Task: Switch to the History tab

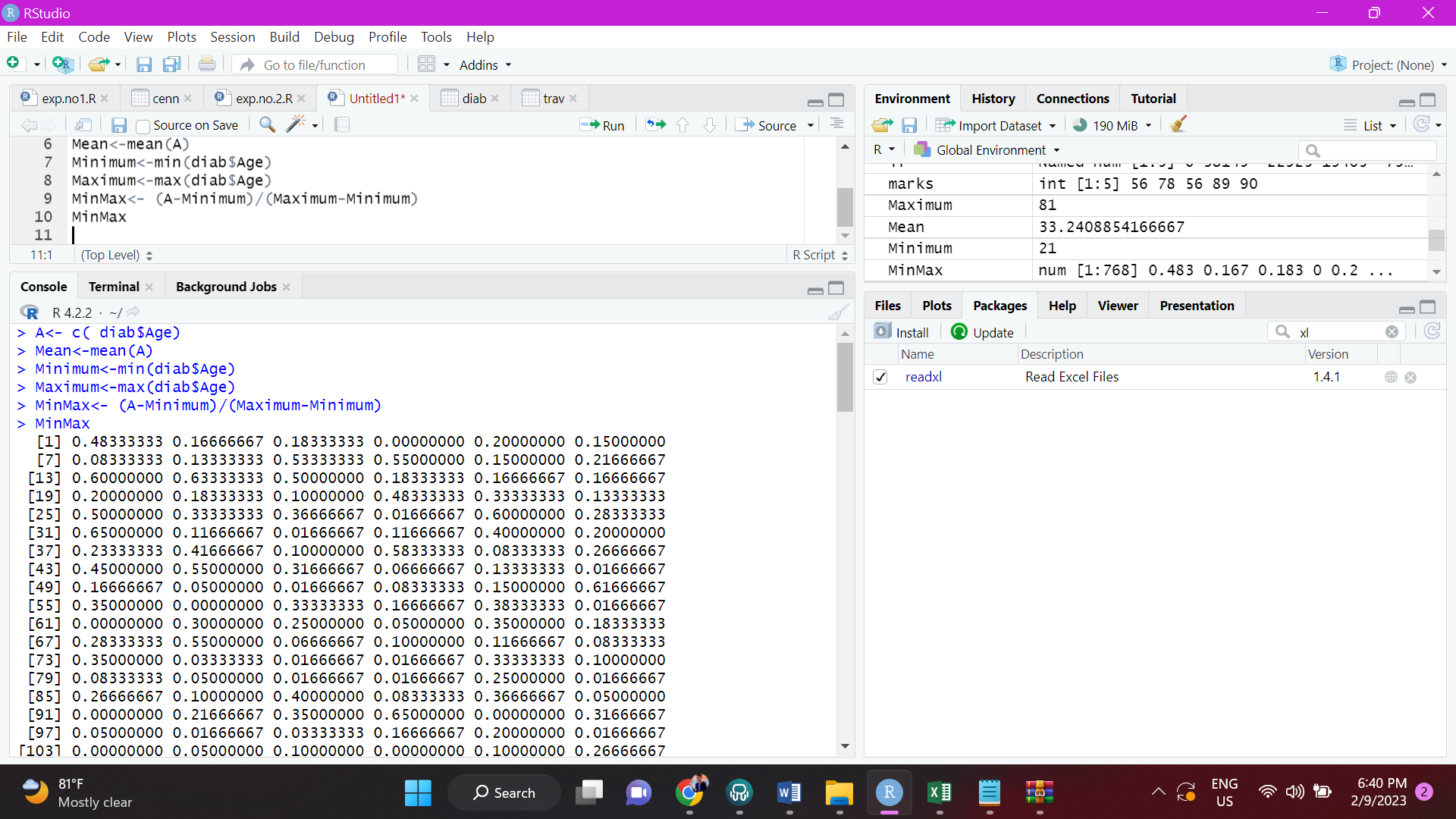Action: pyautogui.click(x=993, y=98)
